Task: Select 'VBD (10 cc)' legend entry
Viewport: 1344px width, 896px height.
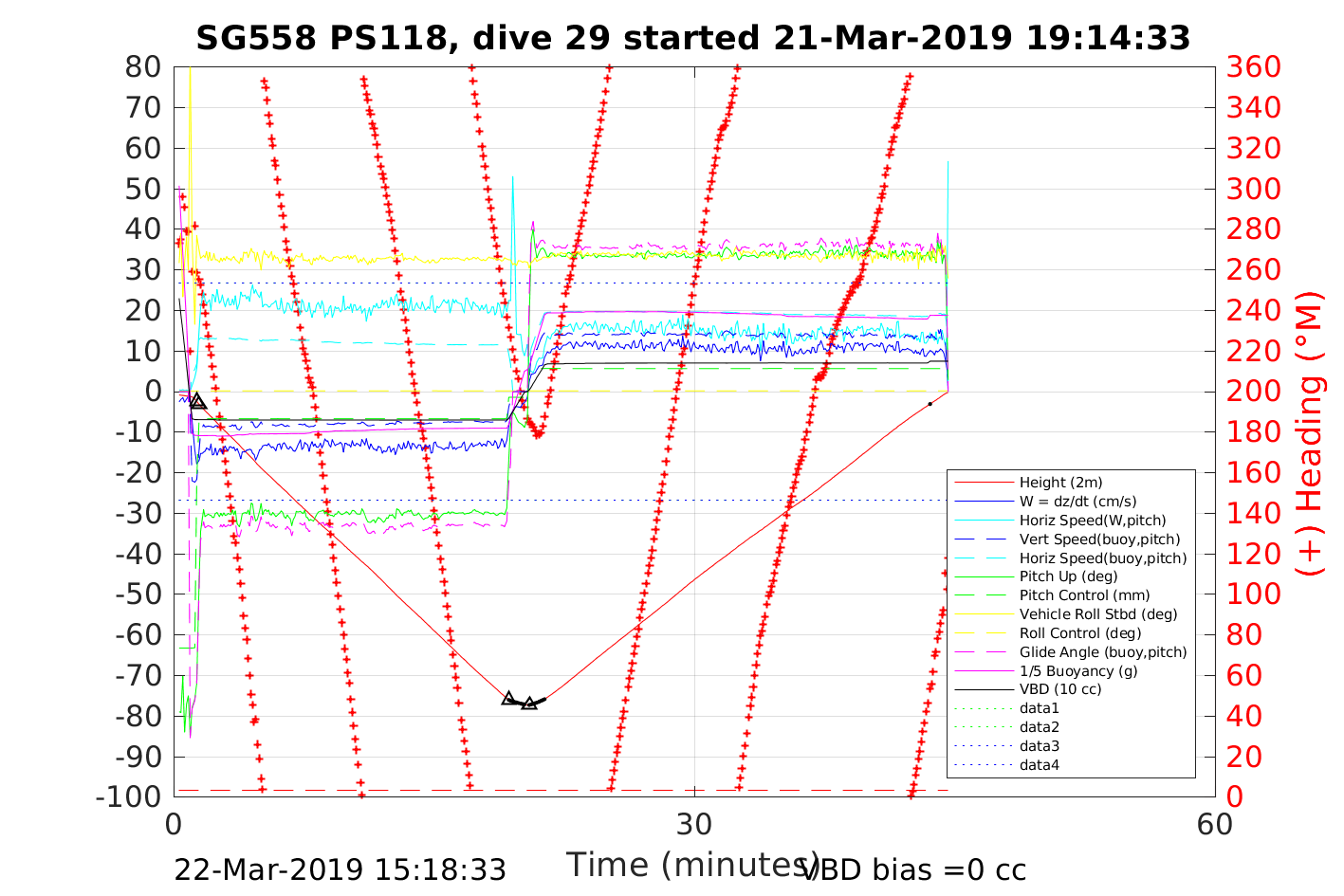Action: (1060, 689)
